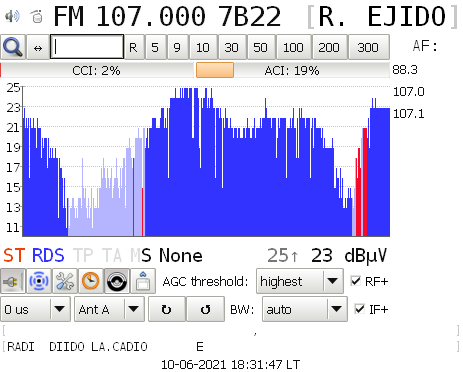The image size is (463, 372).
Task: Select the 100 step button
Action: [x=293, y=47]
